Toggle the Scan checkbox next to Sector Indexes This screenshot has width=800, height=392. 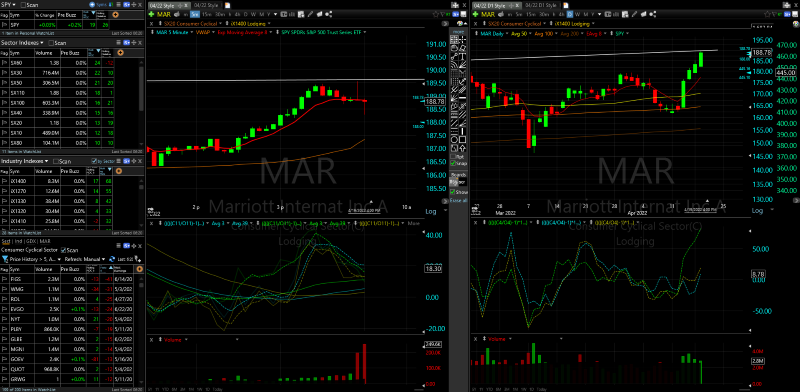click(51, 43)
